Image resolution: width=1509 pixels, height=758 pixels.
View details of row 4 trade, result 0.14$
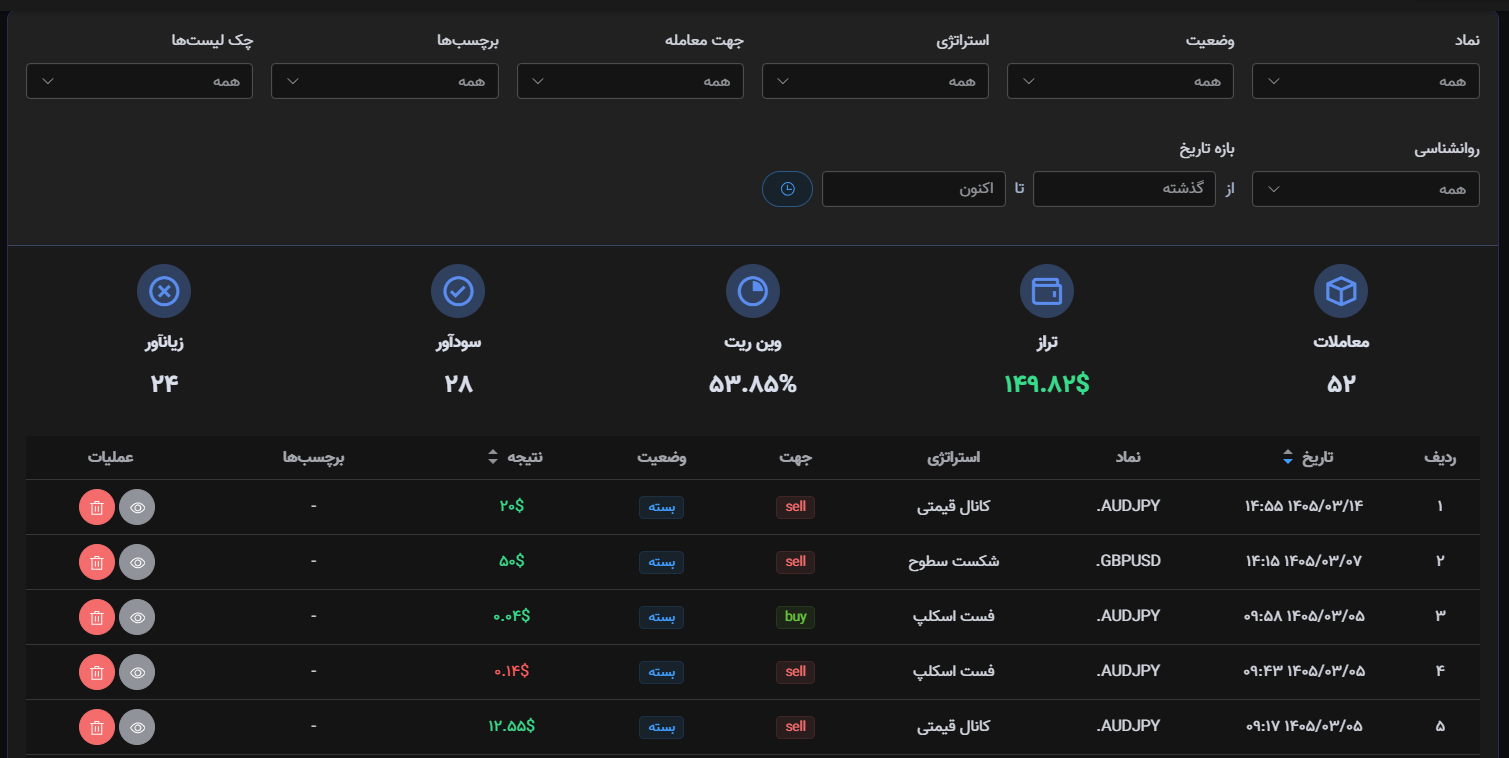(137, 673)
